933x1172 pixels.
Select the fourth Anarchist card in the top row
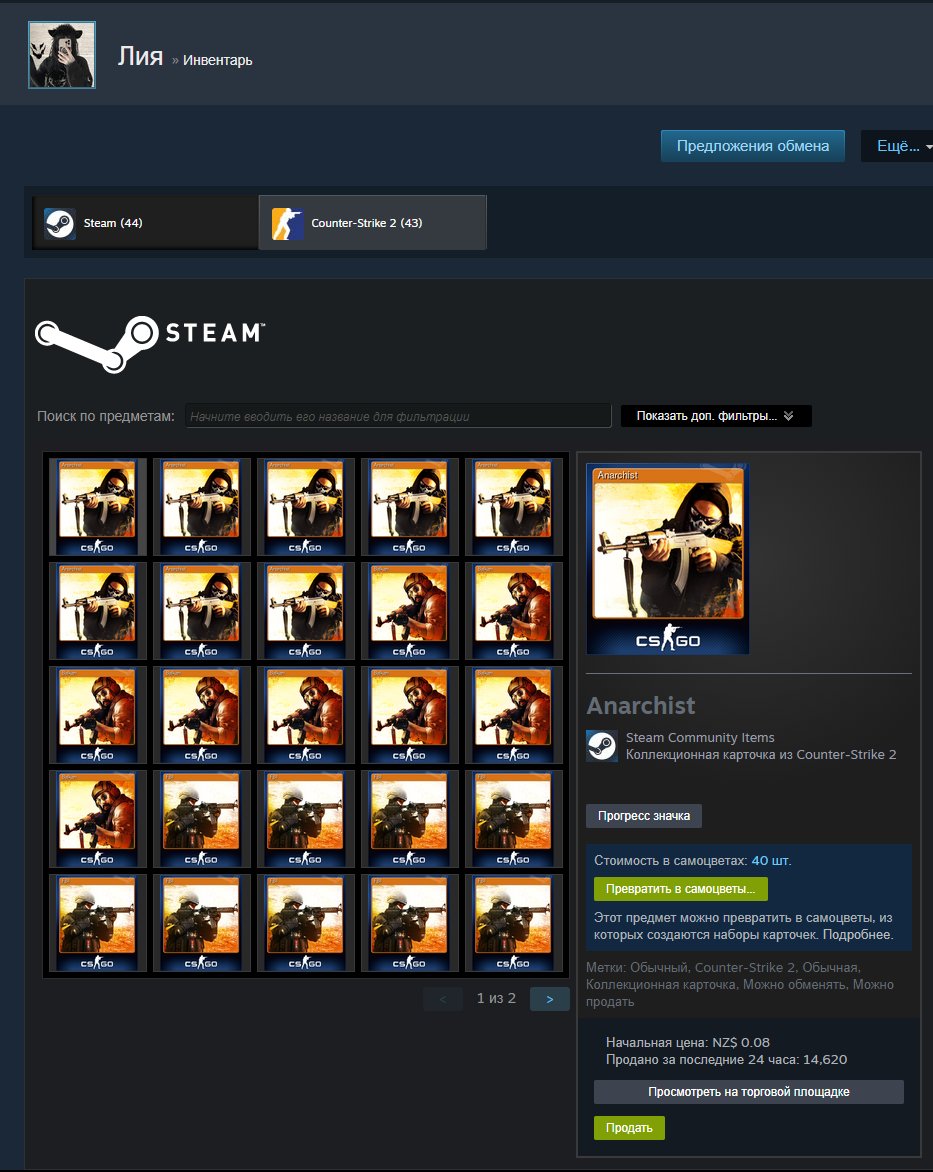click(x=409, y=507)
